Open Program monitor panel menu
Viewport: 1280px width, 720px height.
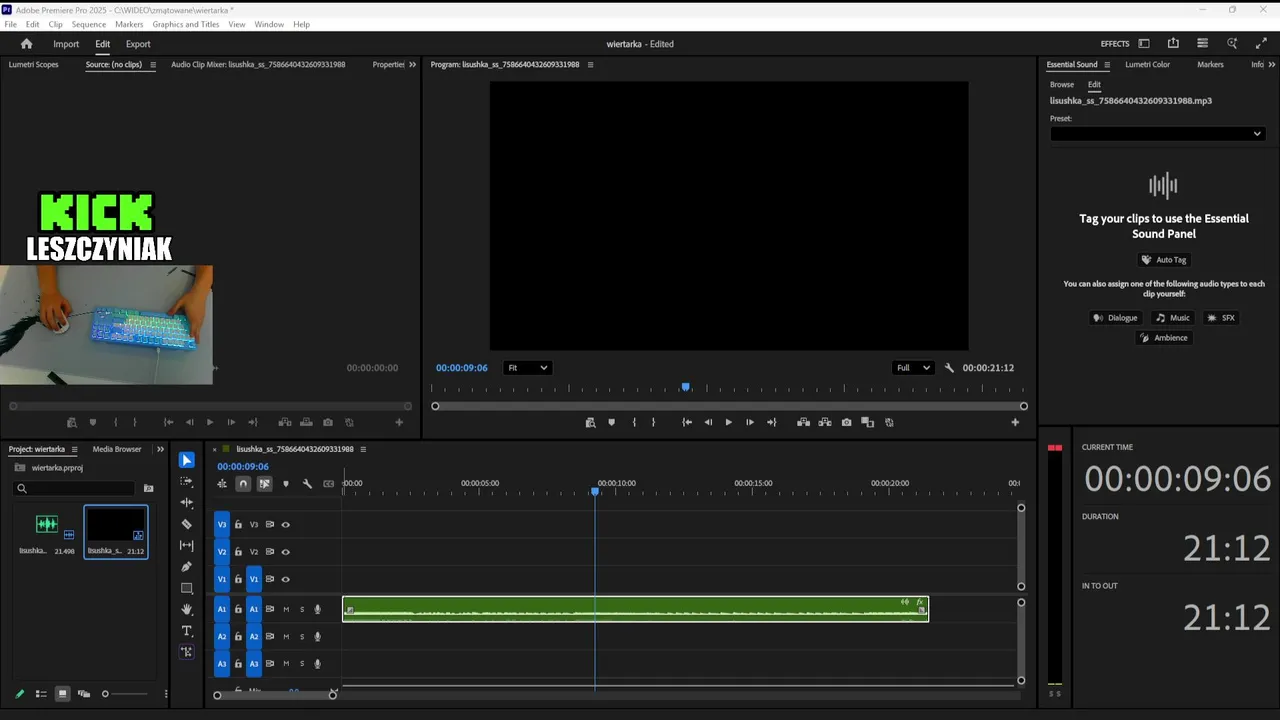(590, 64)
